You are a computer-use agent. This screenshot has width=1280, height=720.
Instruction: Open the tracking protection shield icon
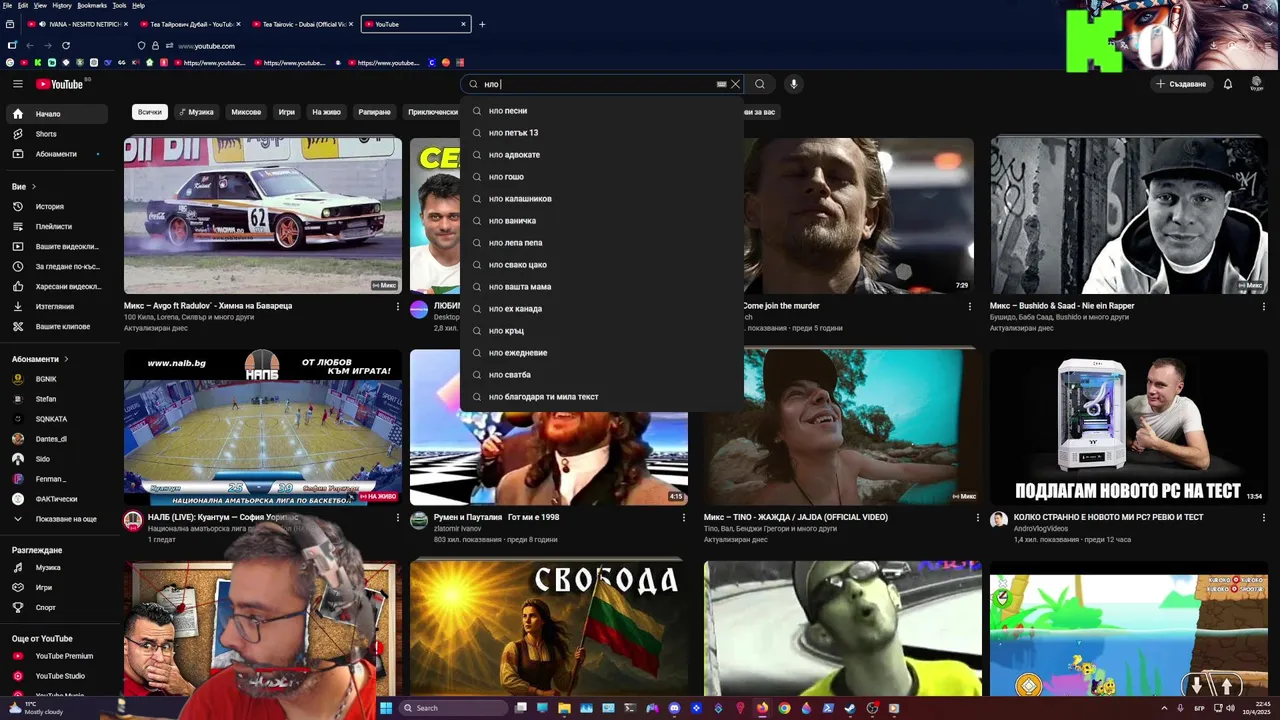141,46
